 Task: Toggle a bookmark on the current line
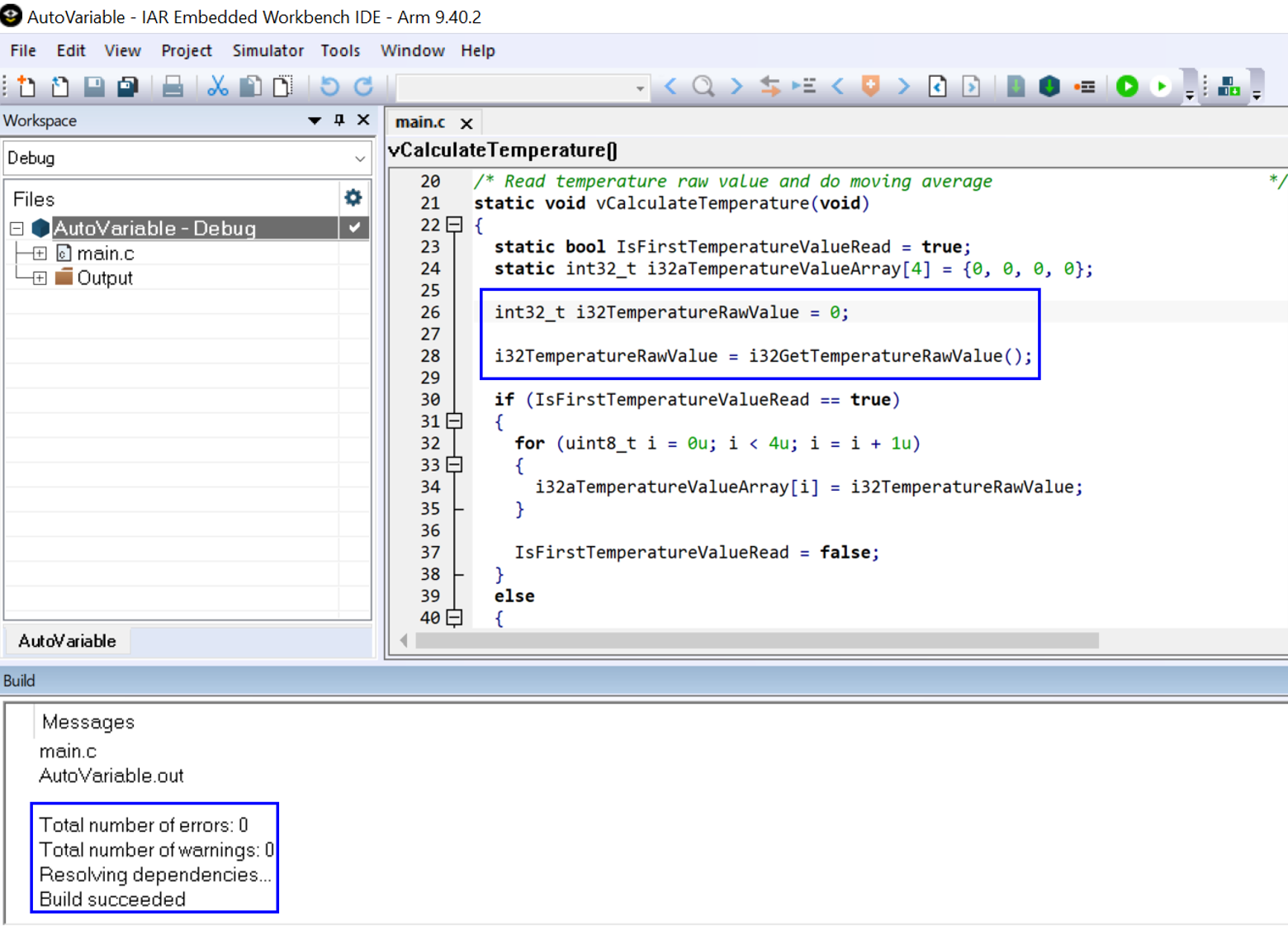point(1085,86)
